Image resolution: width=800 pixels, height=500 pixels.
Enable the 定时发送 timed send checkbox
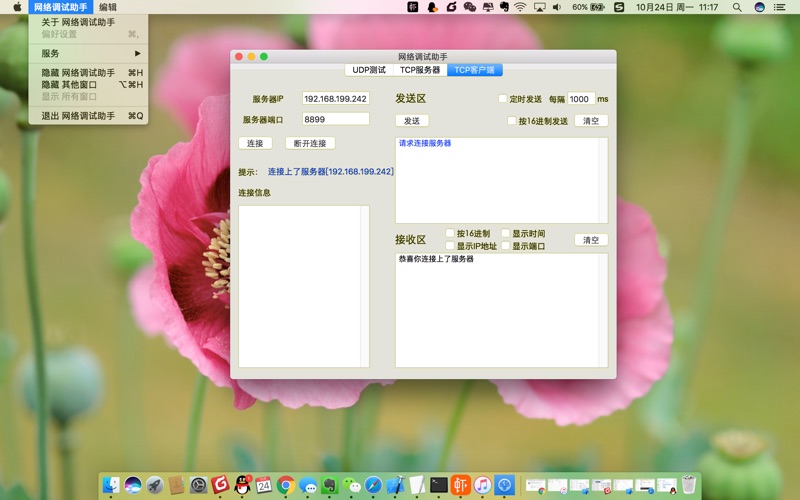(503, 99)
